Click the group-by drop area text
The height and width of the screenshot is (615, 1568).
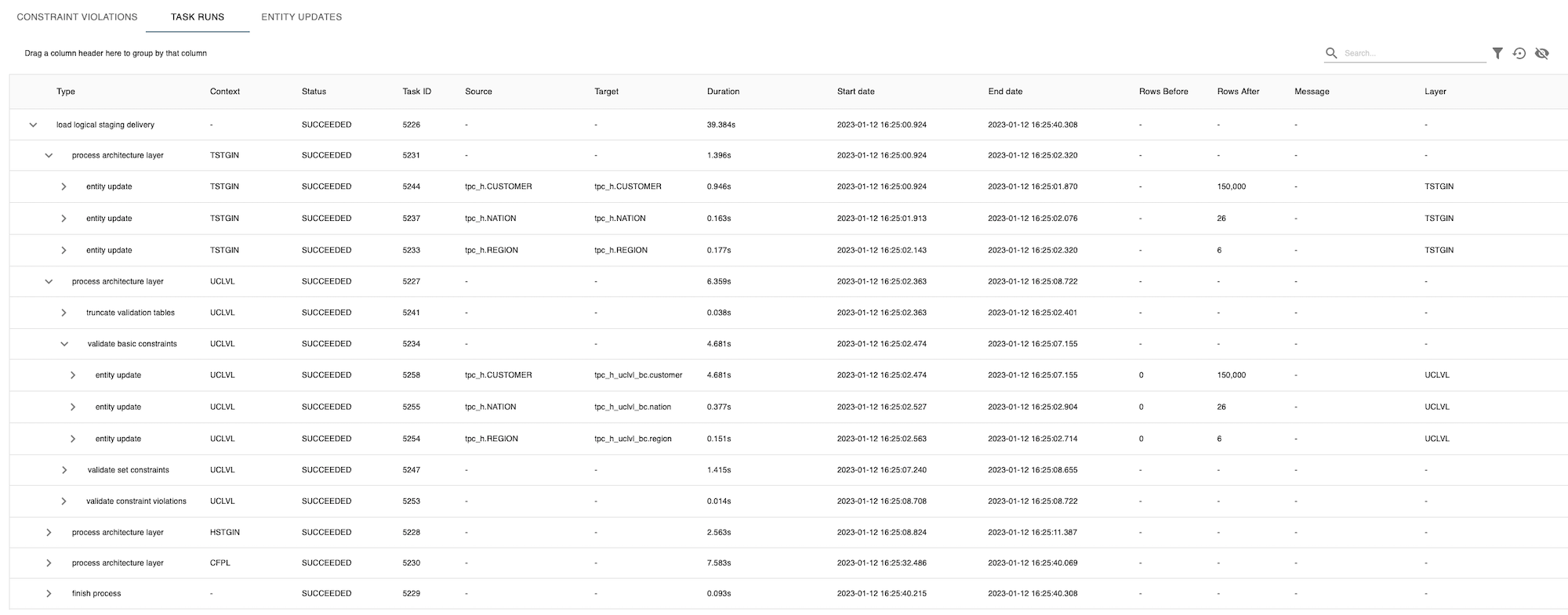(115, 53)
